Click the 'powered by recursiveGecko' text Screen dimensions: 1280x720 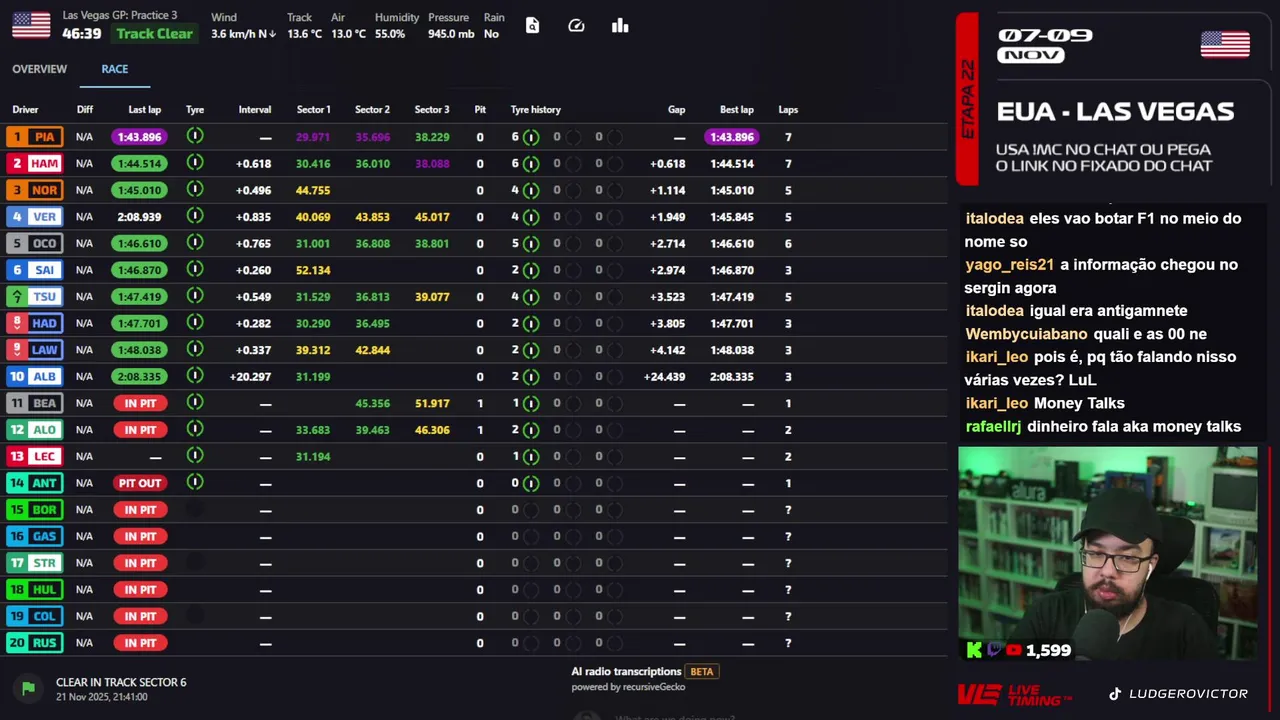628,687
